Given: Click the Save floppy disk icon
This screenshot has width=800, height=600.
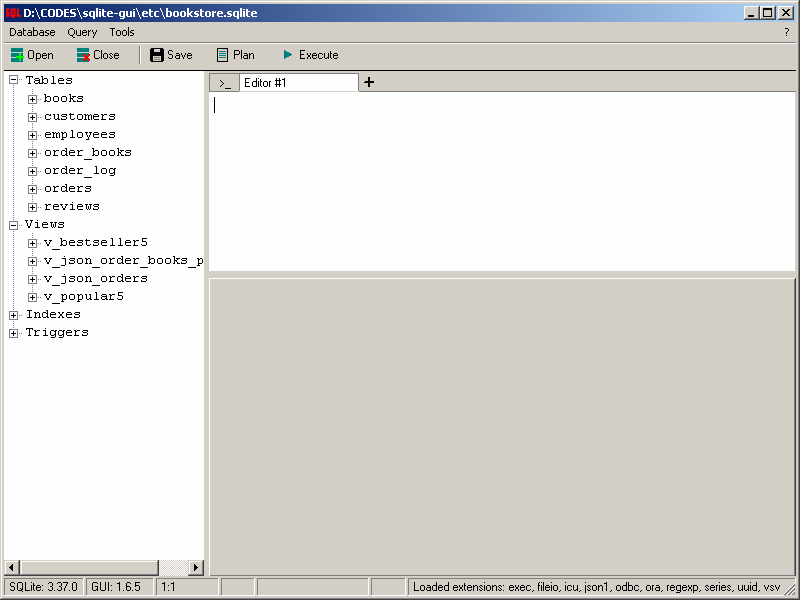Looking at the screenshot, I should [x=157, y=55].
